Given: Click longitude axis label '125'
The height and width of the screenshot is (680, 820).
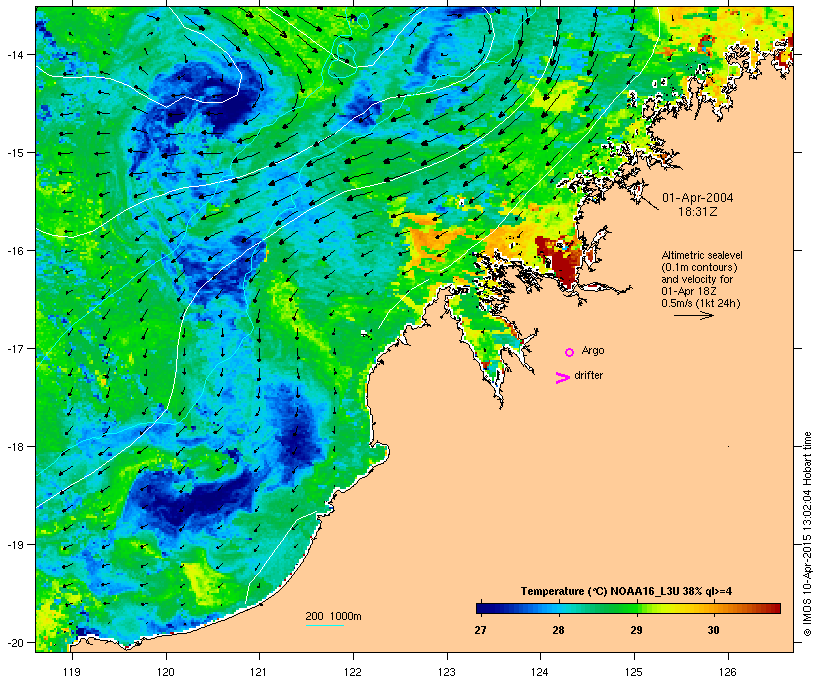Looking at the screenshot, I should coord(634,672).
